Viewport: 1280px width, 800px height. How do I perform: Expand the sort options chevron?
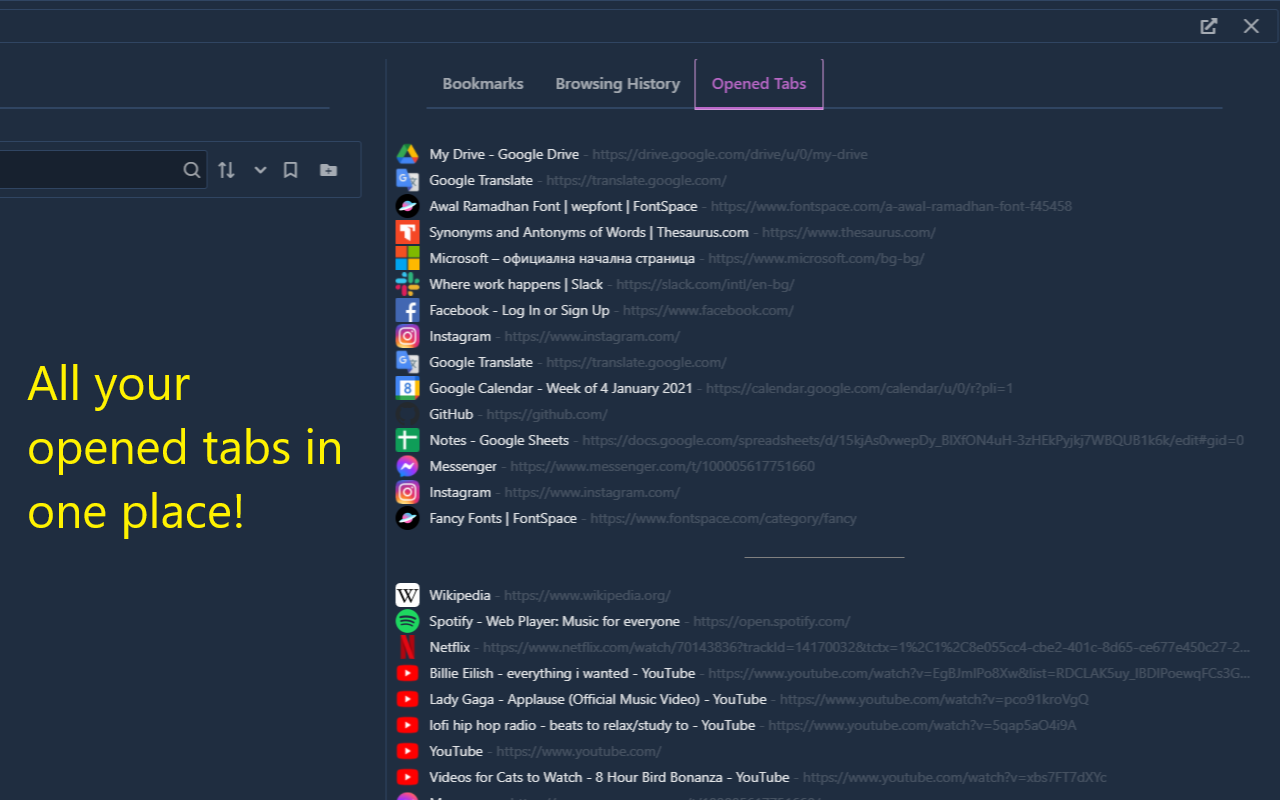[260, 170]
